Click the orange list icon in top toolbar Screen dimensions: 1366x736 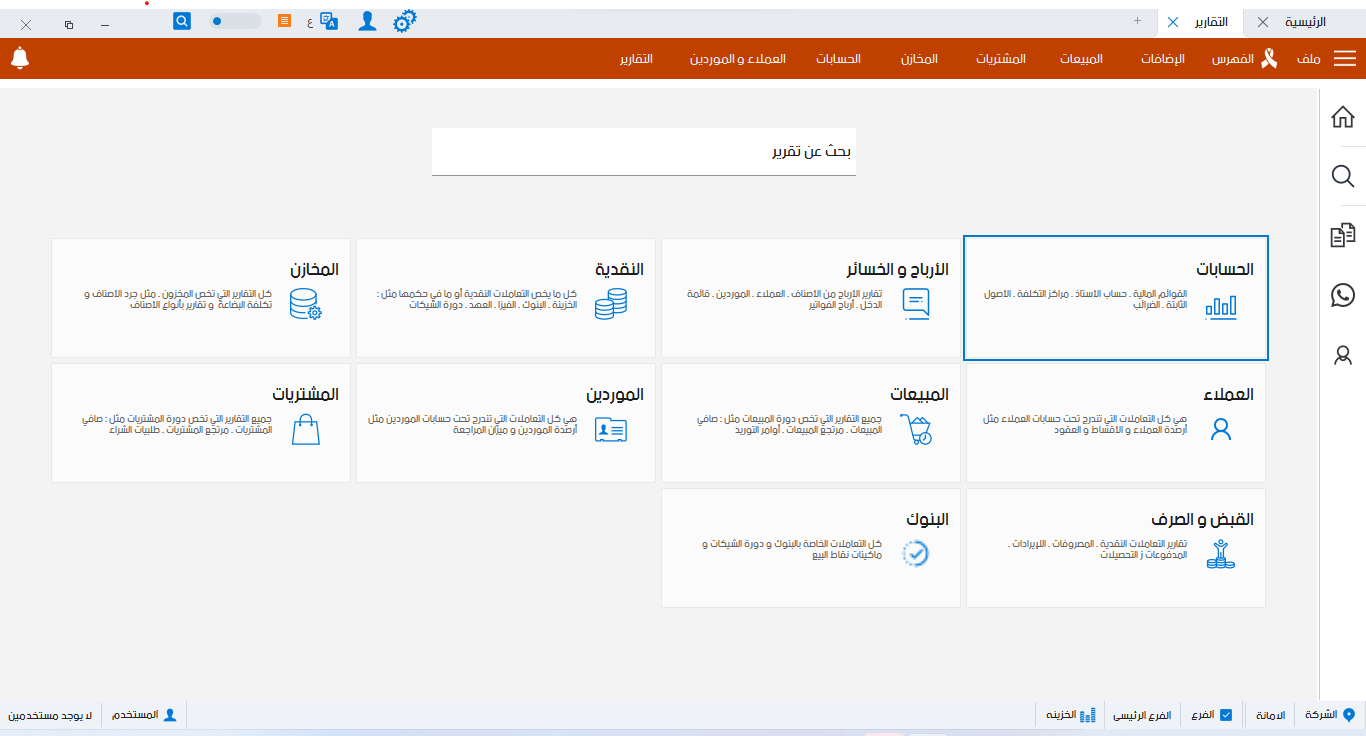pyautogui.click(x=284, y=20)
